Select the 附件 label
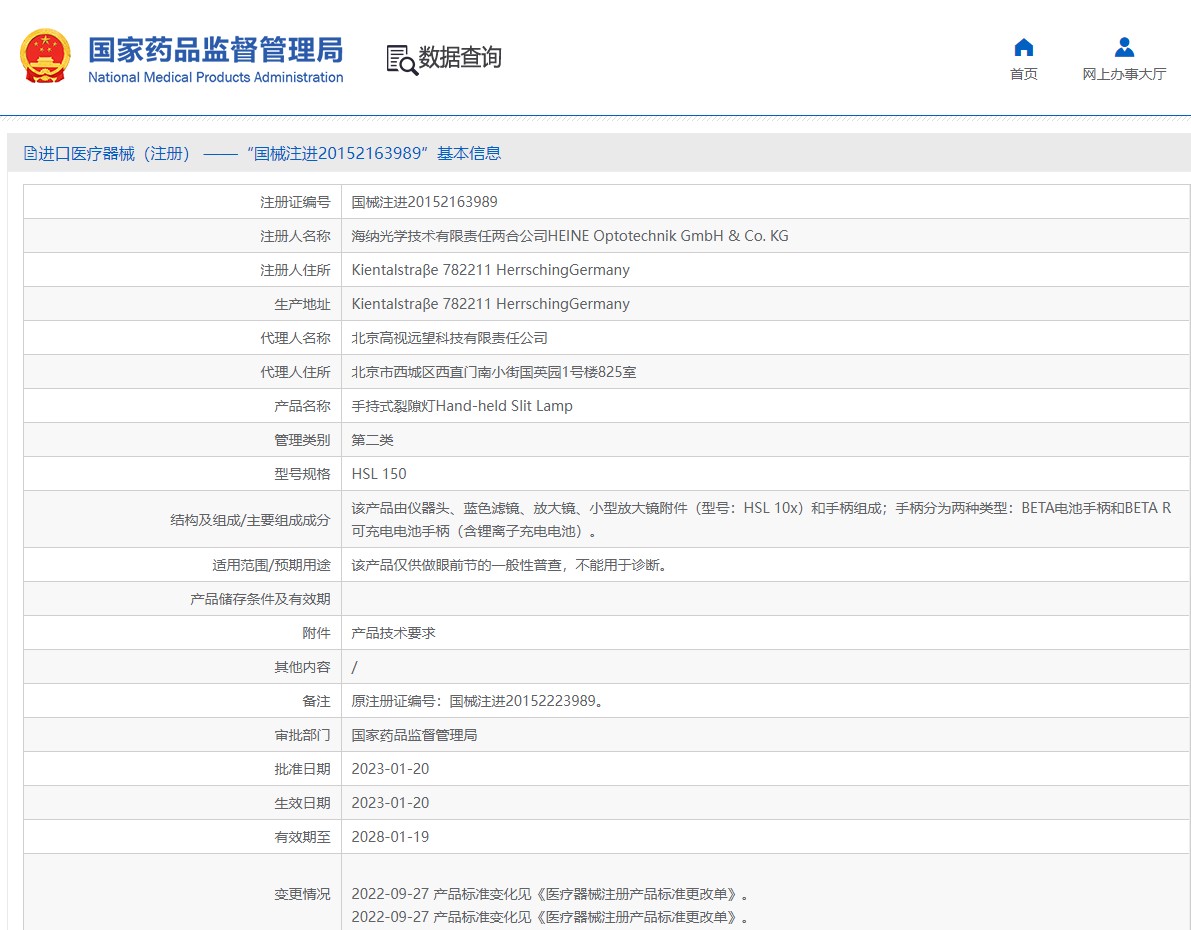This screenshot has width=1191, height=930. coord(317,633)
